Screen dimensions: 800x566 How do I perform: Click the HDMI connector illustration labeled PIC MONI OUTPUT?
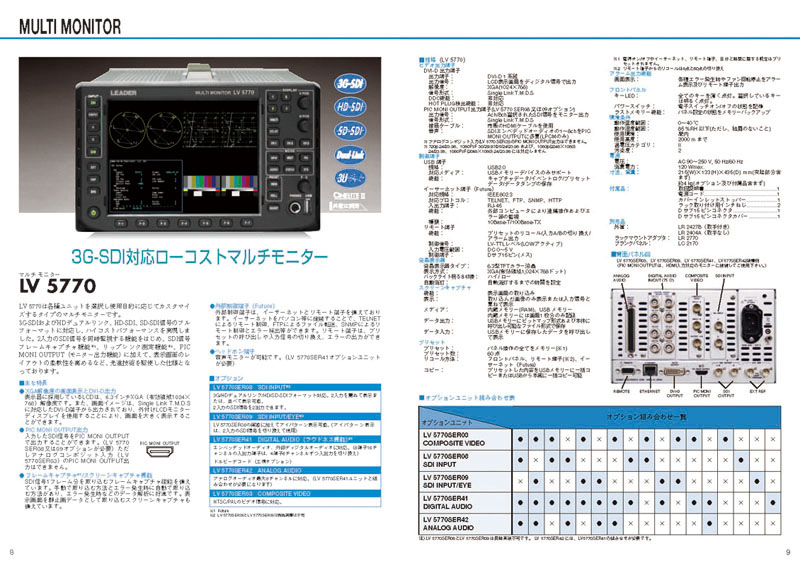[159, 452]
